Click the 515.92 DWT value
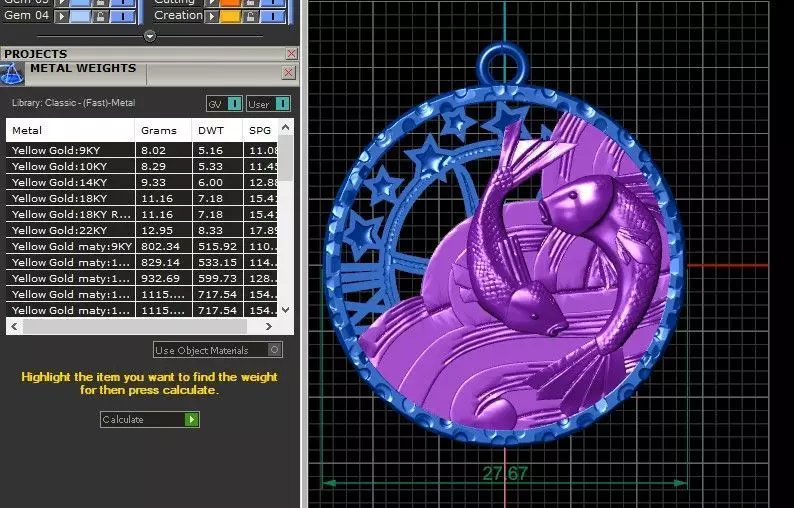The image size is (794, 508). [217, 247]
